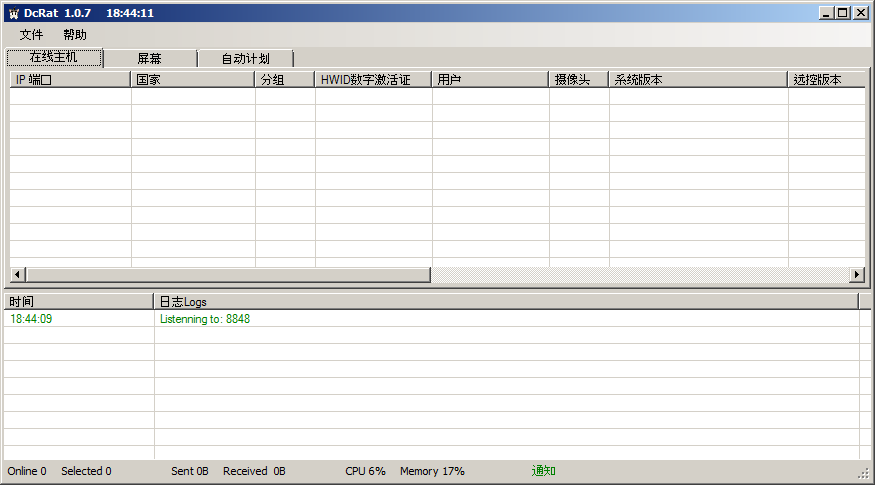Click the HWID数字激活证 column header
The width and height of the screenshot is (875, 485).
pos(373,80)
